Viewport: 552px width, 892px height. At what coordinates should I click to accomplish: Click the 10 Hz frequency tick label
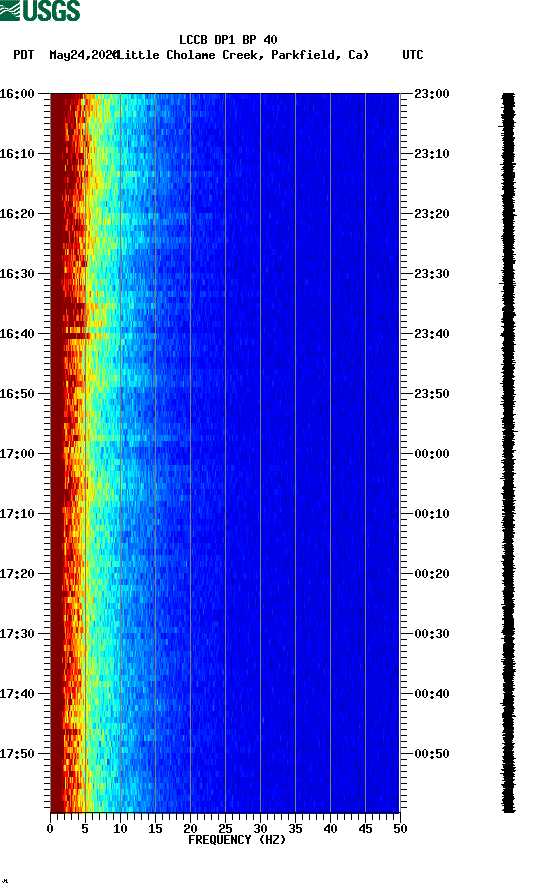tap(120, 829)
